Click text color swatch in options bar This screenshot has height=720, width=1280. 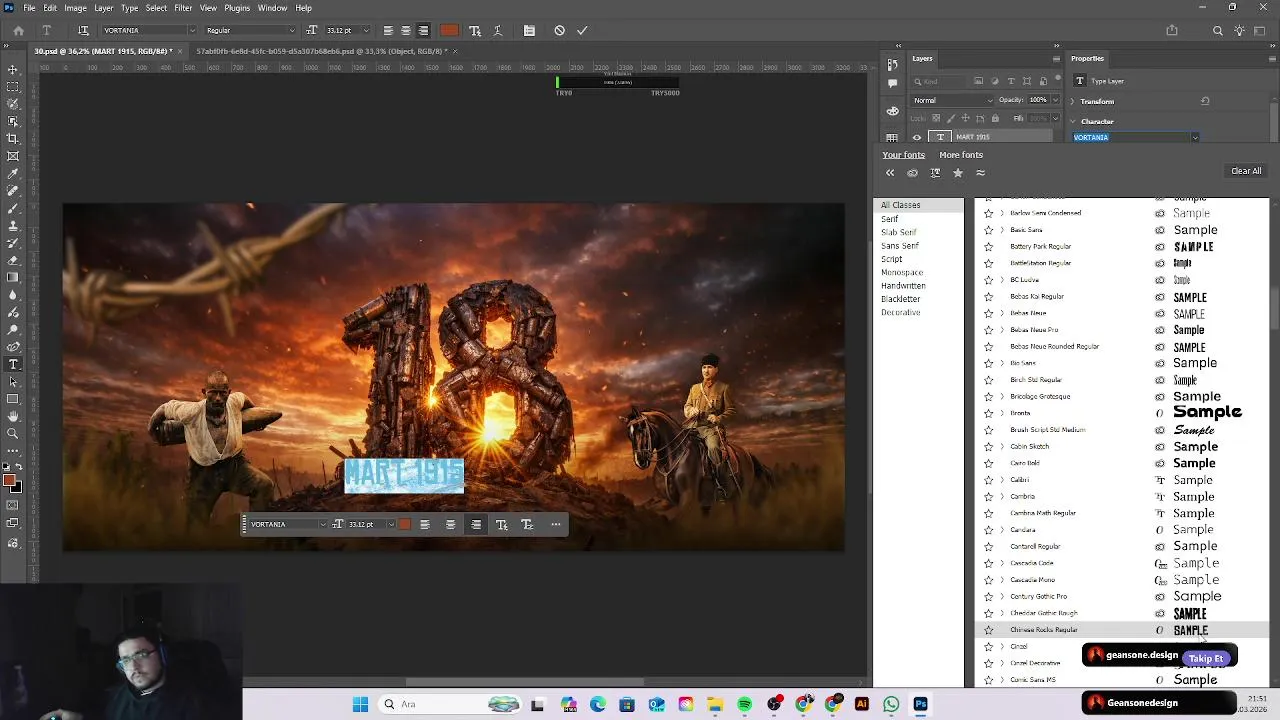449,30
